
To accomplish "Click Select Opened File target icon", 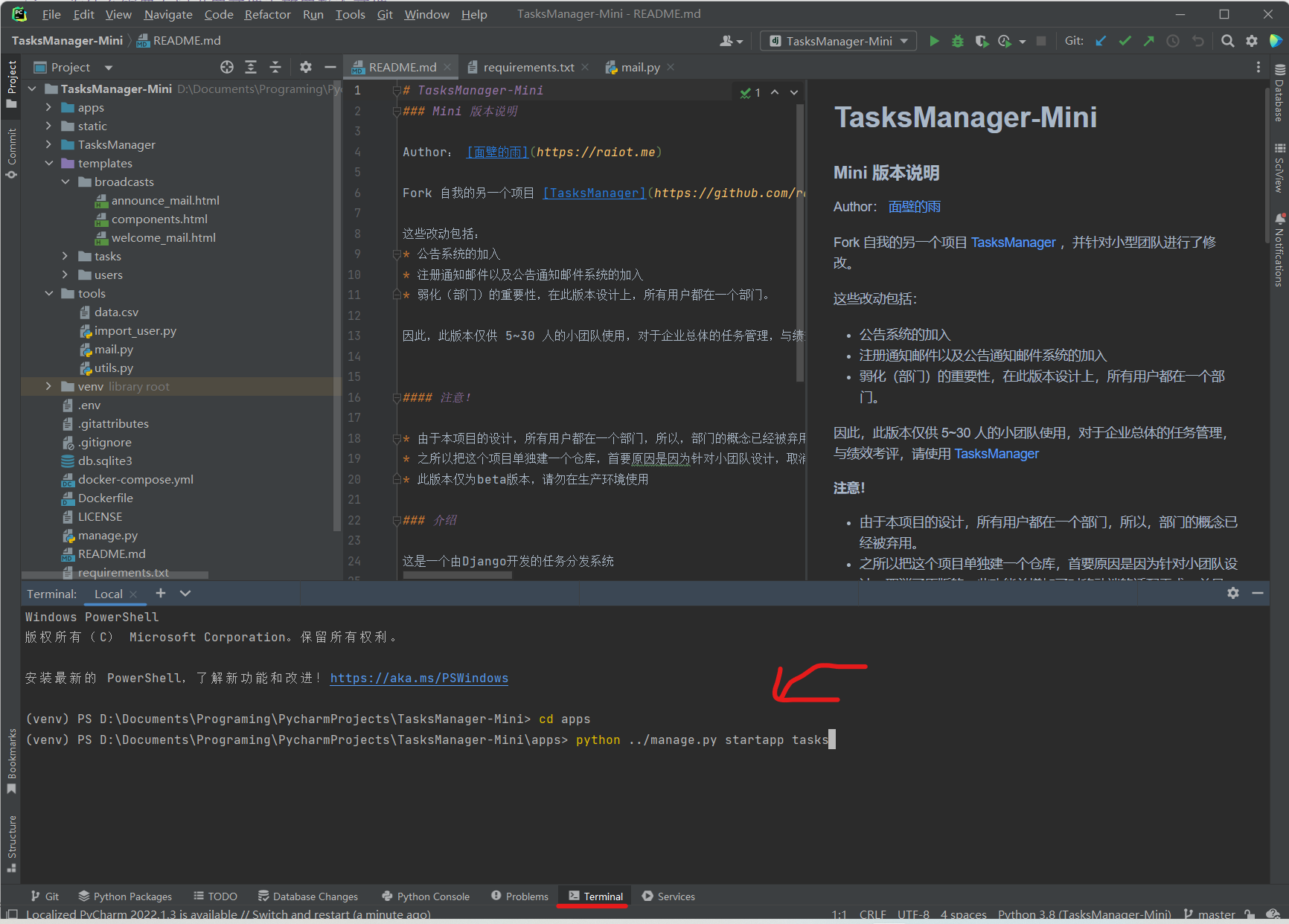I will click(x=227, y=68).
